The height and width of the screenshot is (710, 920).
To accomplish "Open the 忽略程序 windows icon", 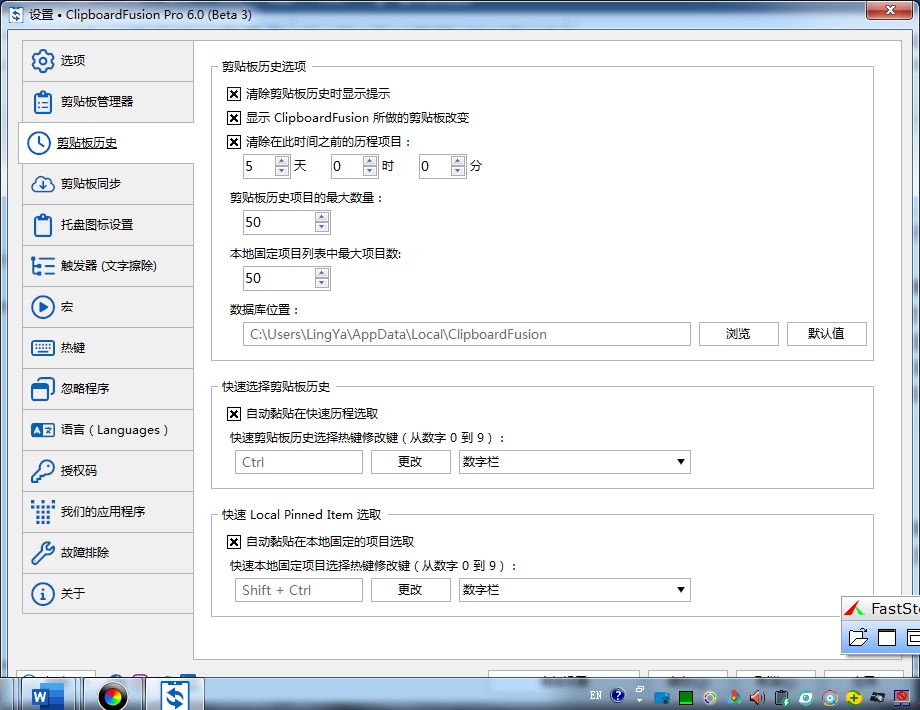I will tap(43, 388).
